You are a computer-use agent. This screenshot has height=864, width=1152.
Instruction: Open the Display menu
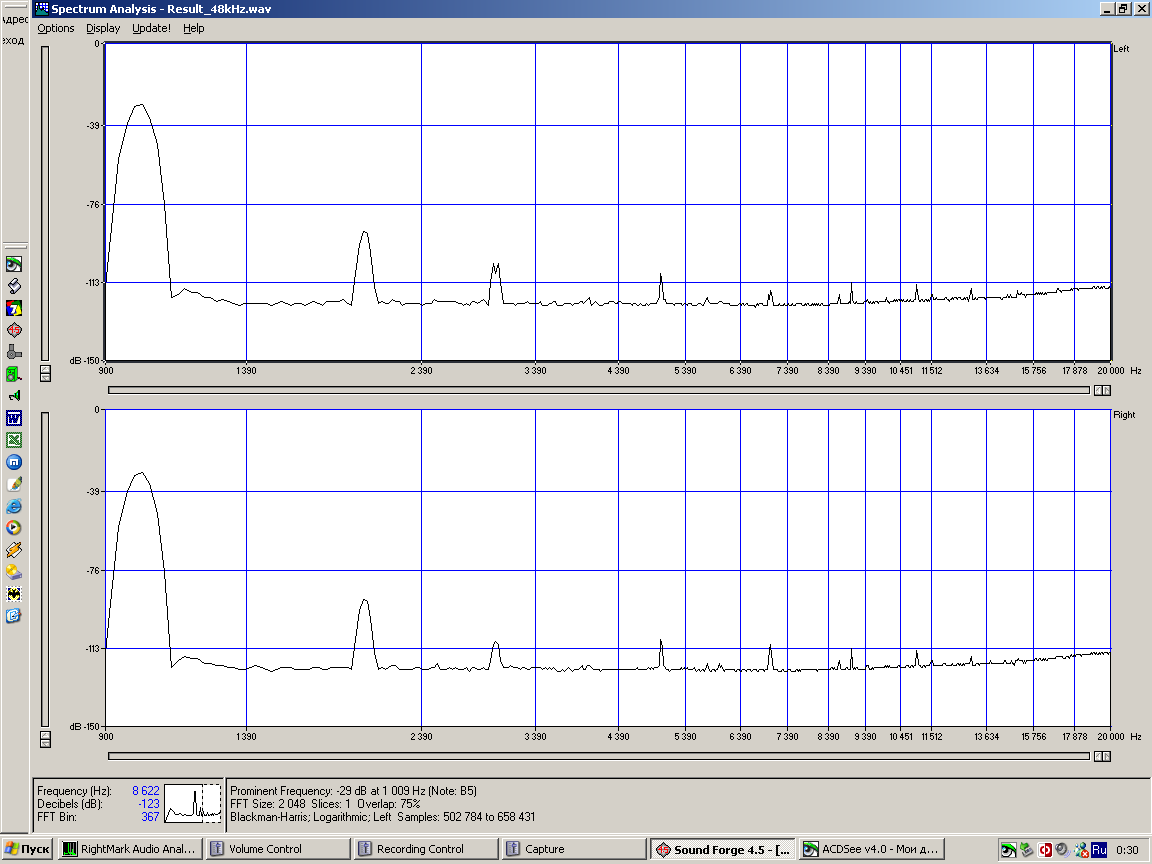pos(103,28)
